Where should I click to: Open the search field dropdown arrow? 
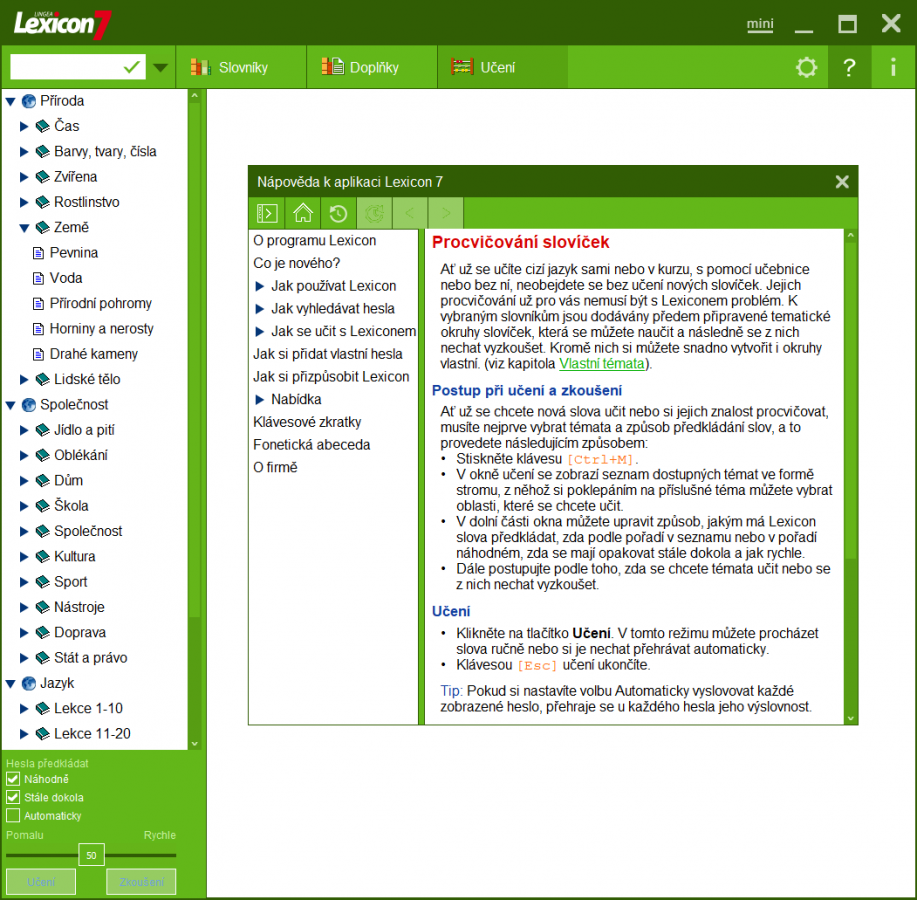coord(160,67)
